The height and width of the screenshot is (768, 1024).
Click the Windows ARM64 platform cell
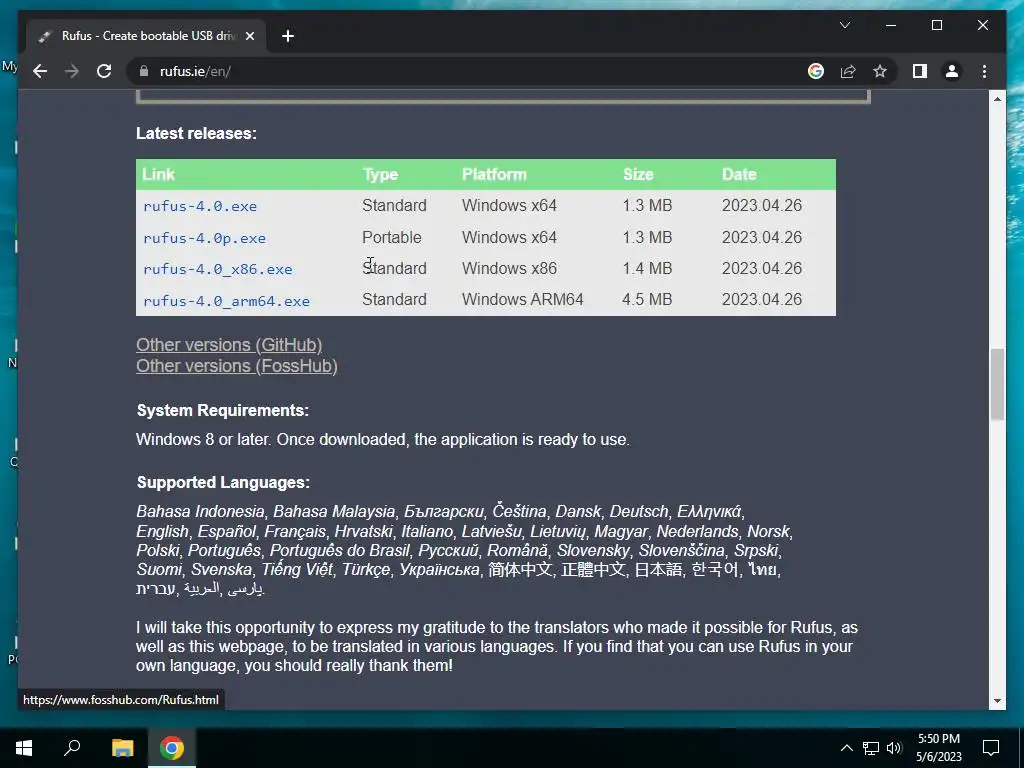coord(522,299)
